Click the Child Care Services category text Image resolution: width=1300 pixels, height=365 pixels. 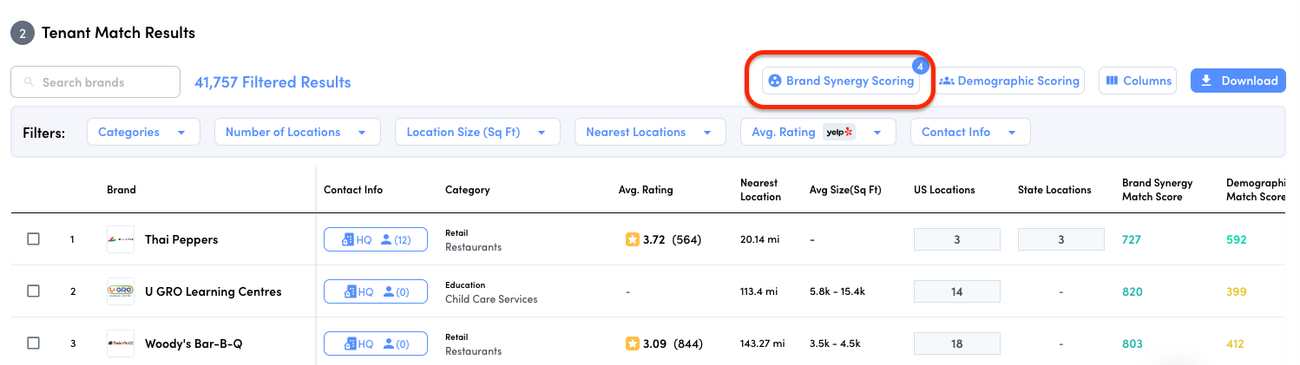click(491, 299)
